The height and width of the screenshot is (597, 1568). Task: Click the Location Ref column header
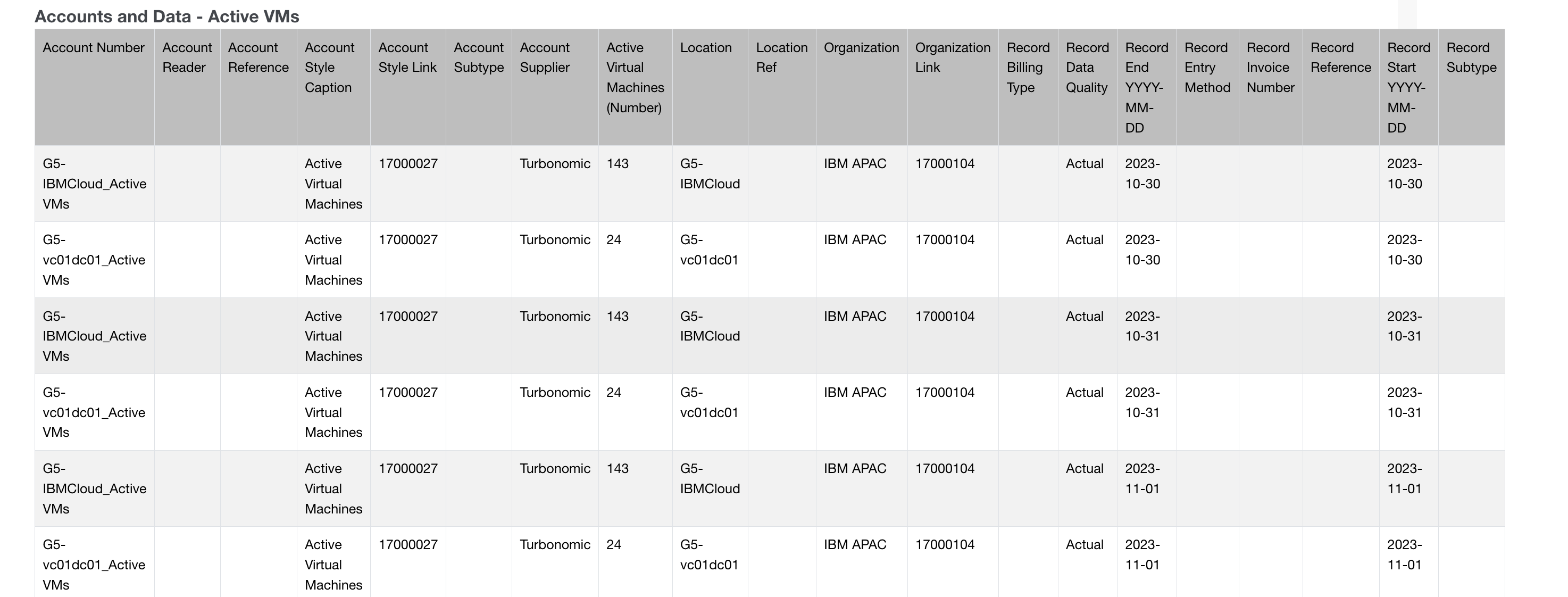pos(781,58)
